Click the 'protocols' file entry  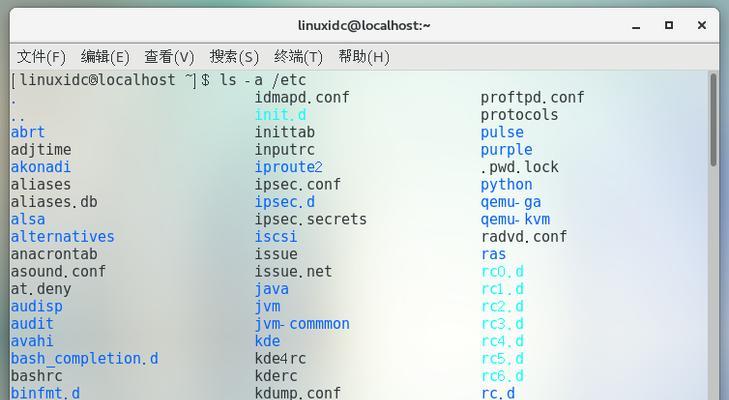point(519,115)
